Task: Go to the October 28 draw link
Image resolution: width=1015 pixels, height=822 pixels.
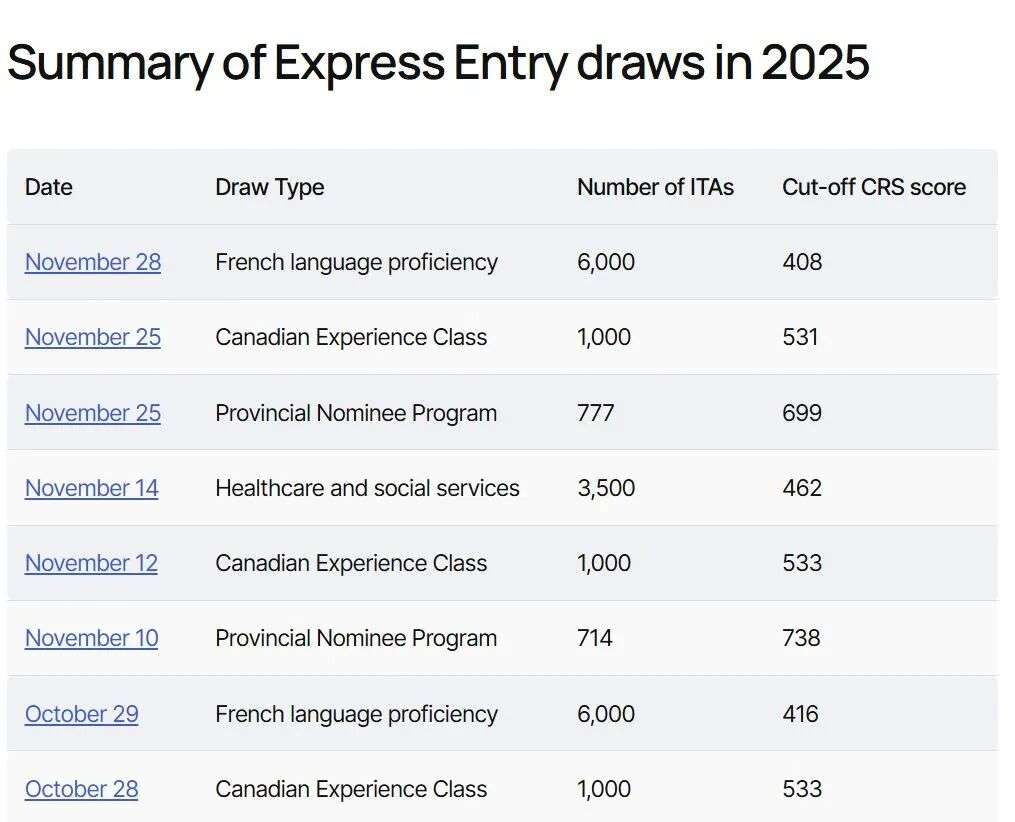Action: pyautogui.click(x=81, y=789)
